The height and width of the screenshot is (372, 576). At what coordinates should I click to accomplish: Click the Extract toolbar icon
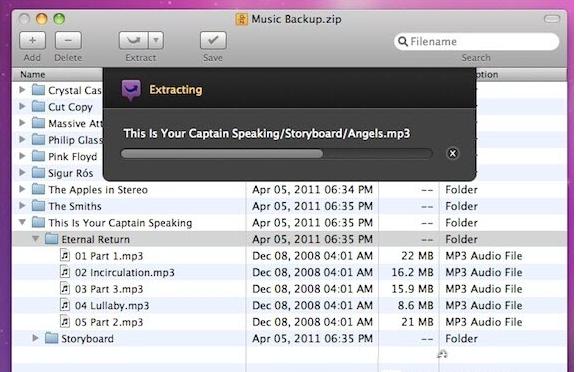pyautogui.click(x=133, y=40)
